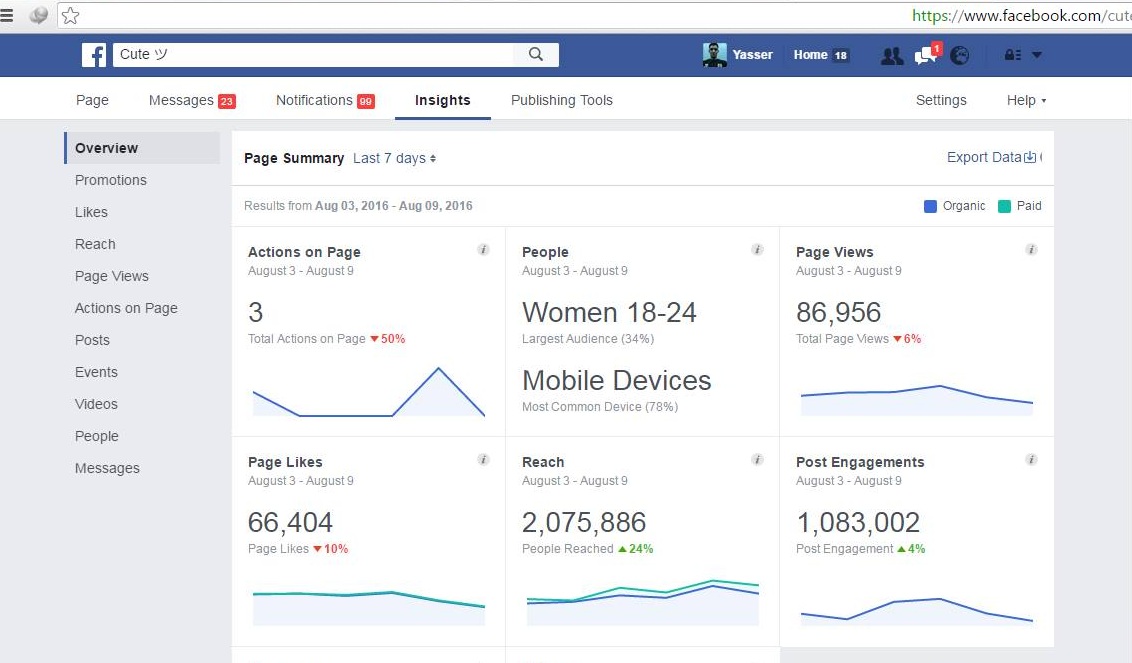Open Likes in the sidebar
This screenshot has height=663, width=1132.
91,212
